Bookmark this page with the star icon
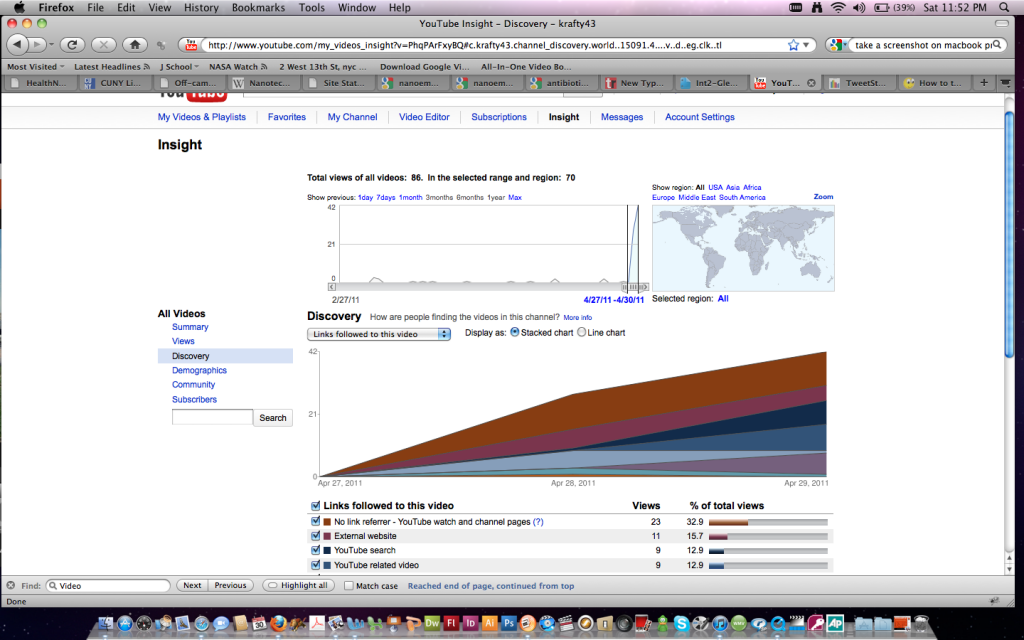1024x640 pixels. click(793, 45)
